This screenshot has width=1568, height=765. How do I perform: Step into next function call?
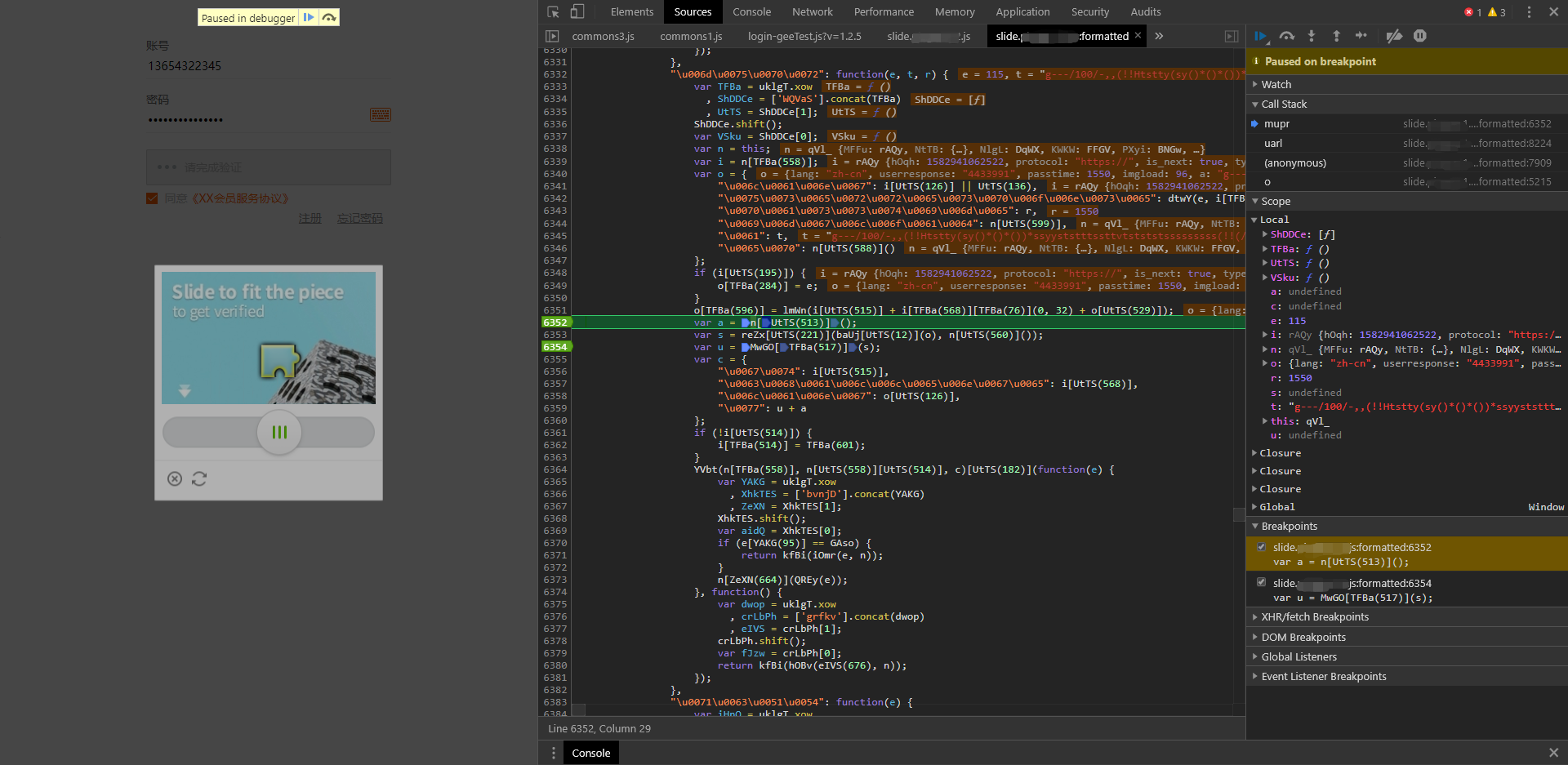[x=1312, y=36]
